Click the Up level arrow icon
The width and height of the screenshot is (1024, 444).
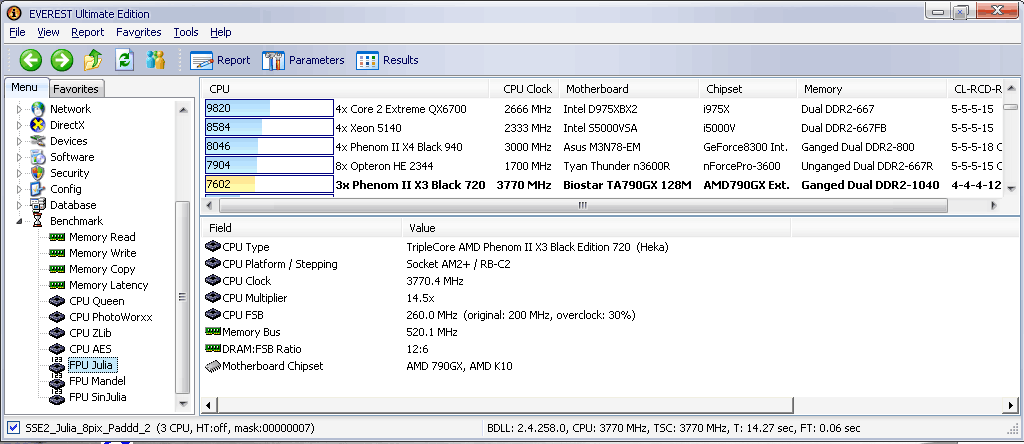[93, 60]
